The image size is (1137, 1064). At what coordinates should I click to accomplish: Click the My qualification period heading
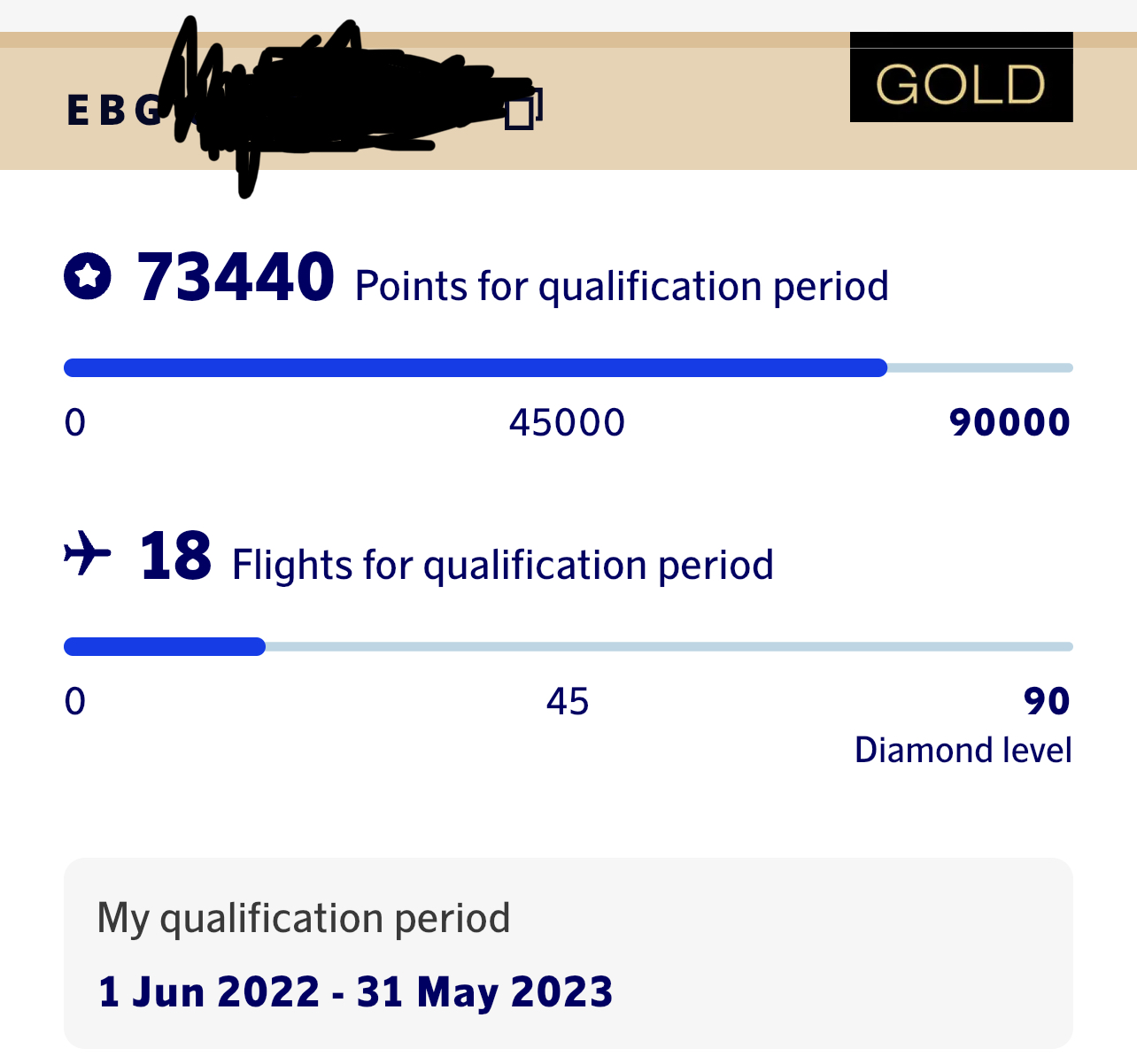coord(303,918)
